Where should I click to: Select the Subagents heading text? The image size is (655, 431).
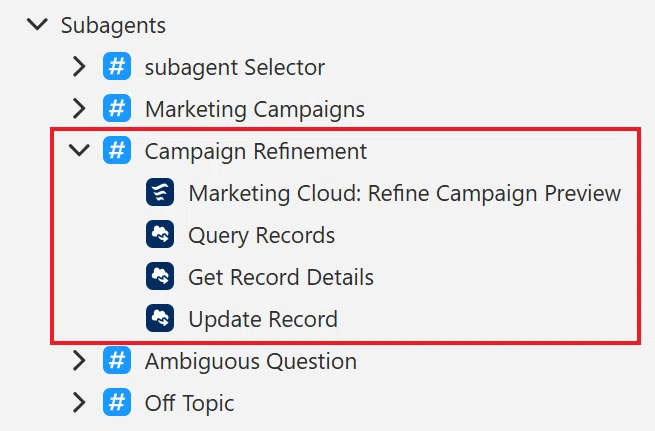(113, 26)
